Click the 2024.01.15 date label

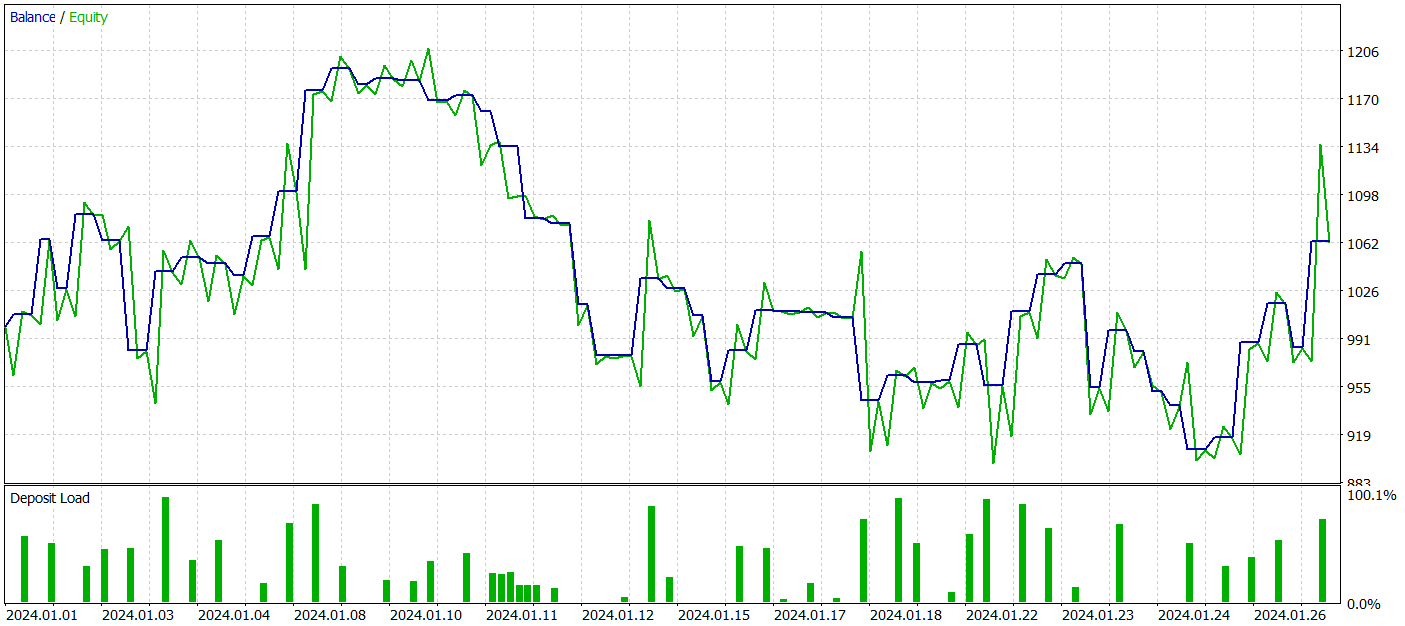(x=714, y=615)
